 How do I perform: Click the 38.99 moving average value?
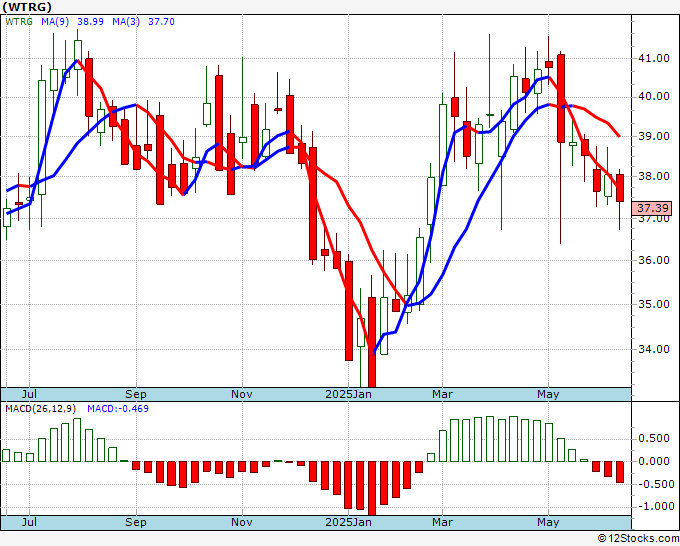(90, 22)
